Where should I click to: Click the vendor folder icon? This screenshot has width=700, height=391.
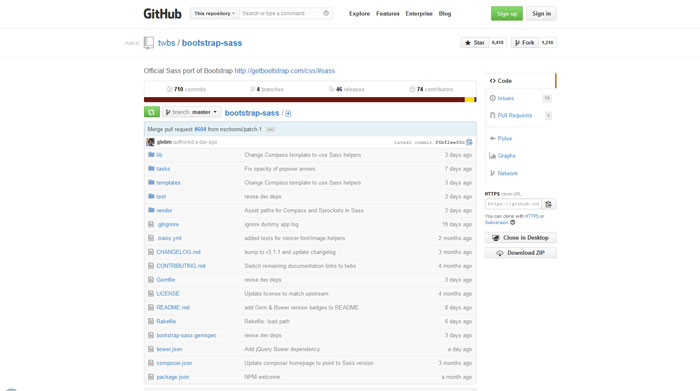(x=151, y=210)
